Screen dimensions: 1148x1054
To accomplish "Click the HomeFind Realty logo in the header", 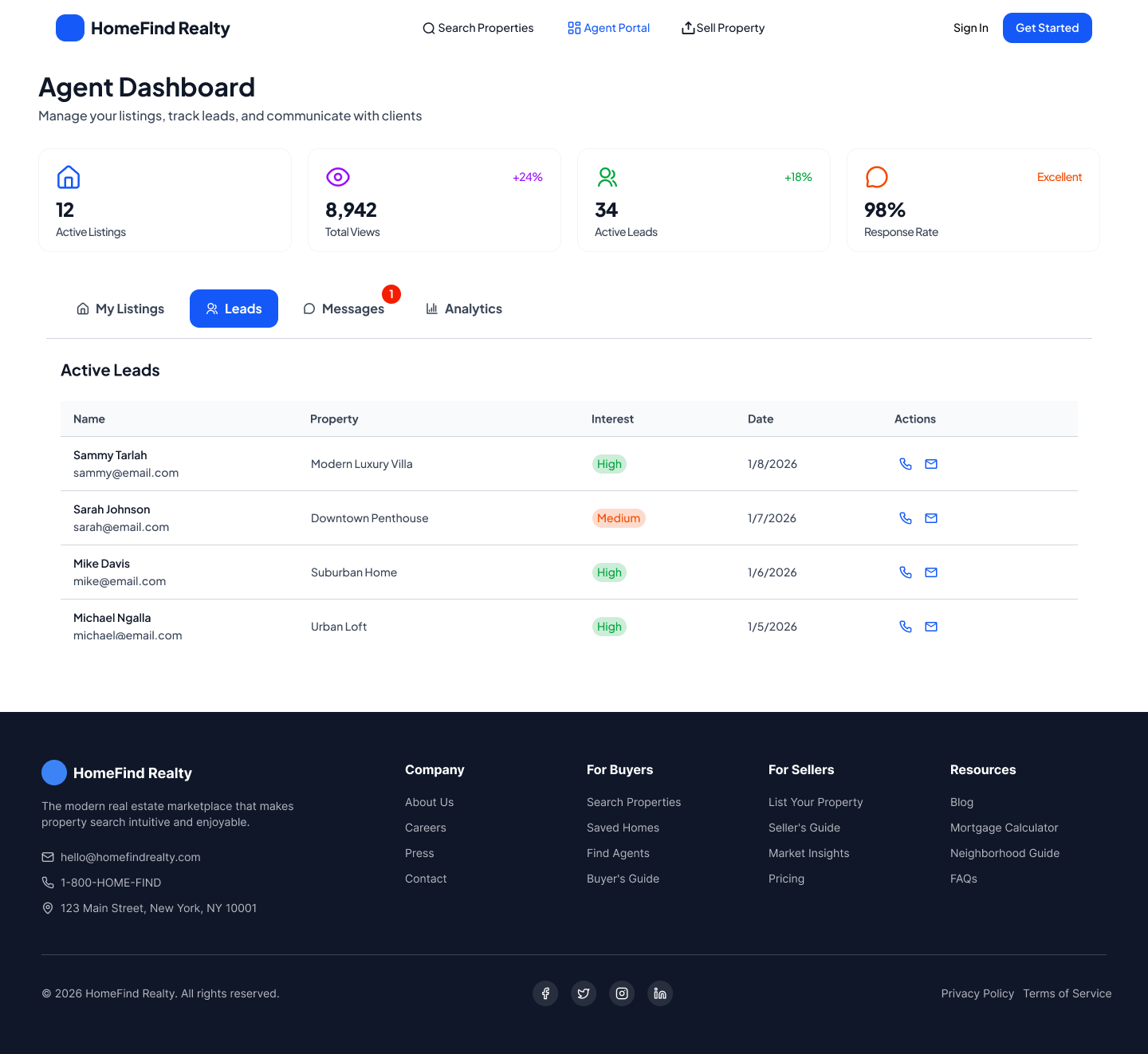I will (x=143, y=28).
